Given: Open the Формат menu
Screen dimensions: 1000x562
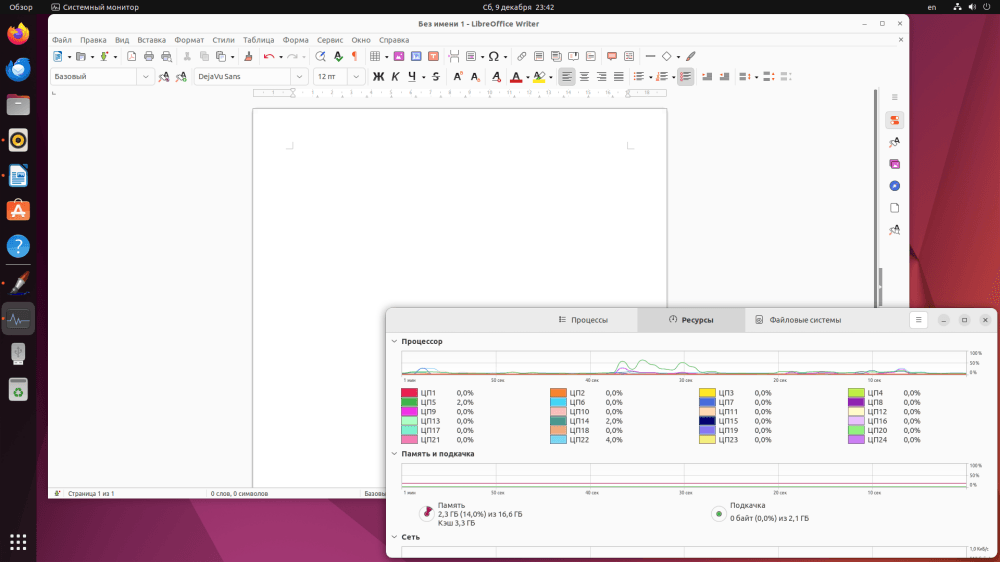Looking at the screenshot, I should [x=189, y=40].
